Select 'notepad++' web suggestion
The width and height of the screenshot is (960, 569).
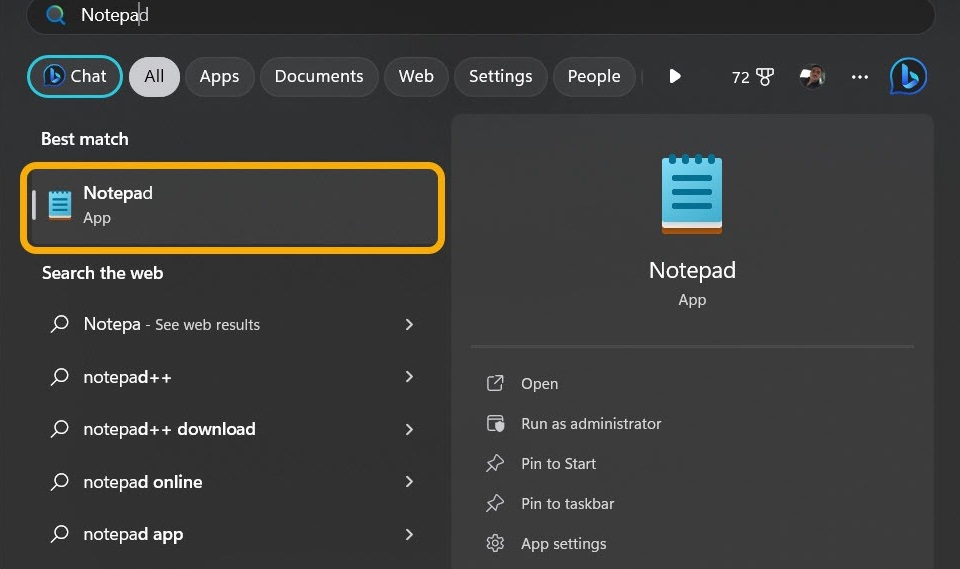tap(233, 377)
